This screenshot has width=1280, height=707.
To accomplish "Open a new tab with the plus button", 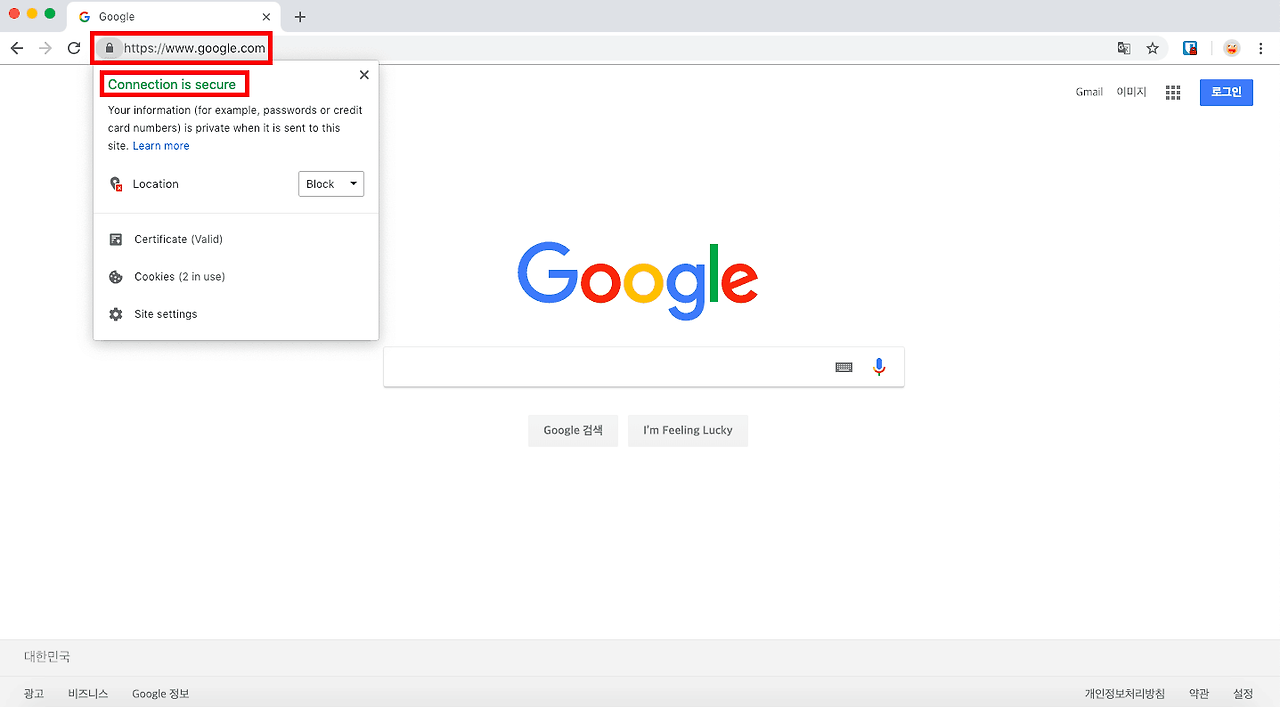I will (300, 16).
